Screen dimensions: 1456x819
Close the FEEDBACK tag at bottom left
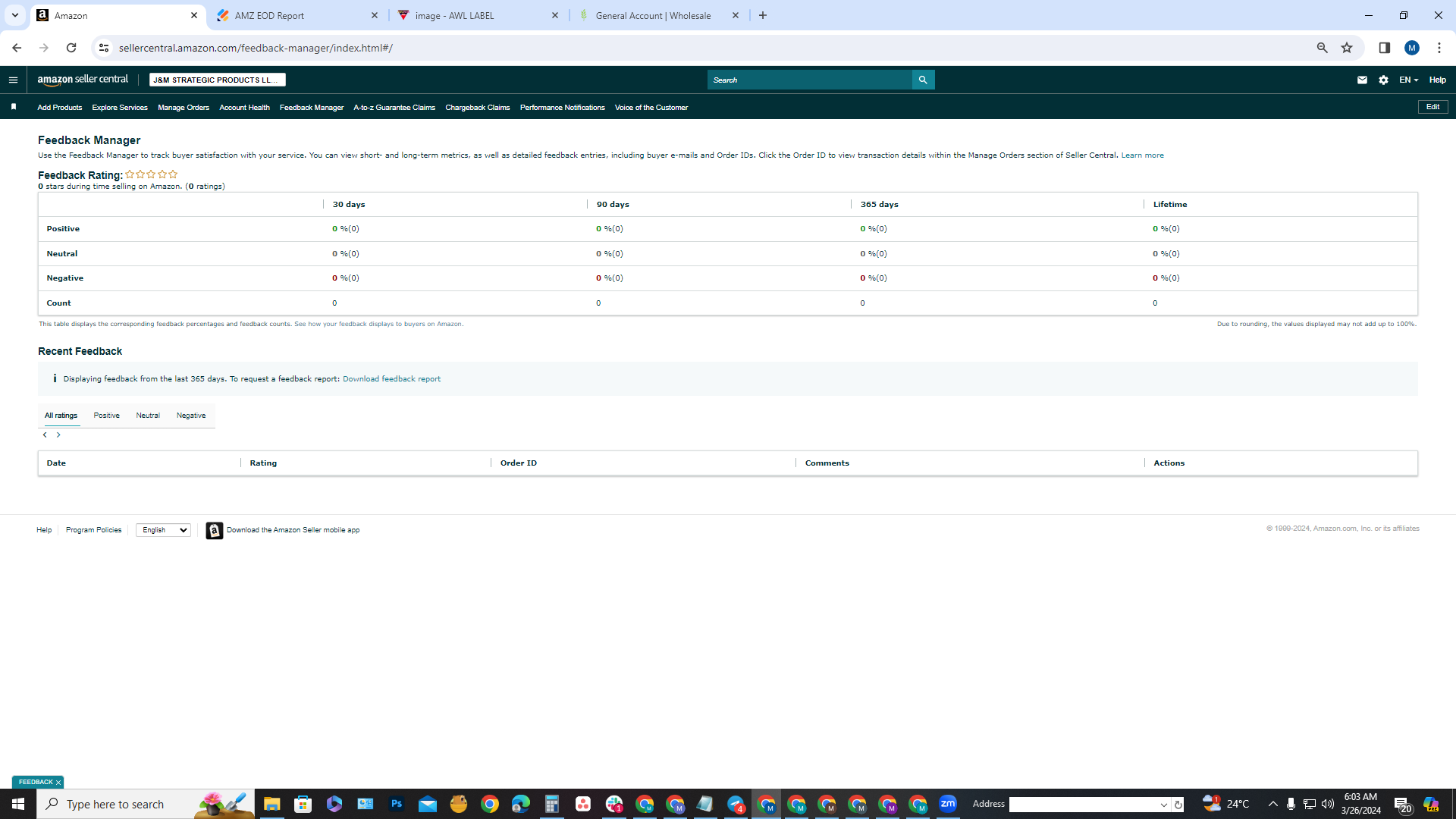(58, 782)
